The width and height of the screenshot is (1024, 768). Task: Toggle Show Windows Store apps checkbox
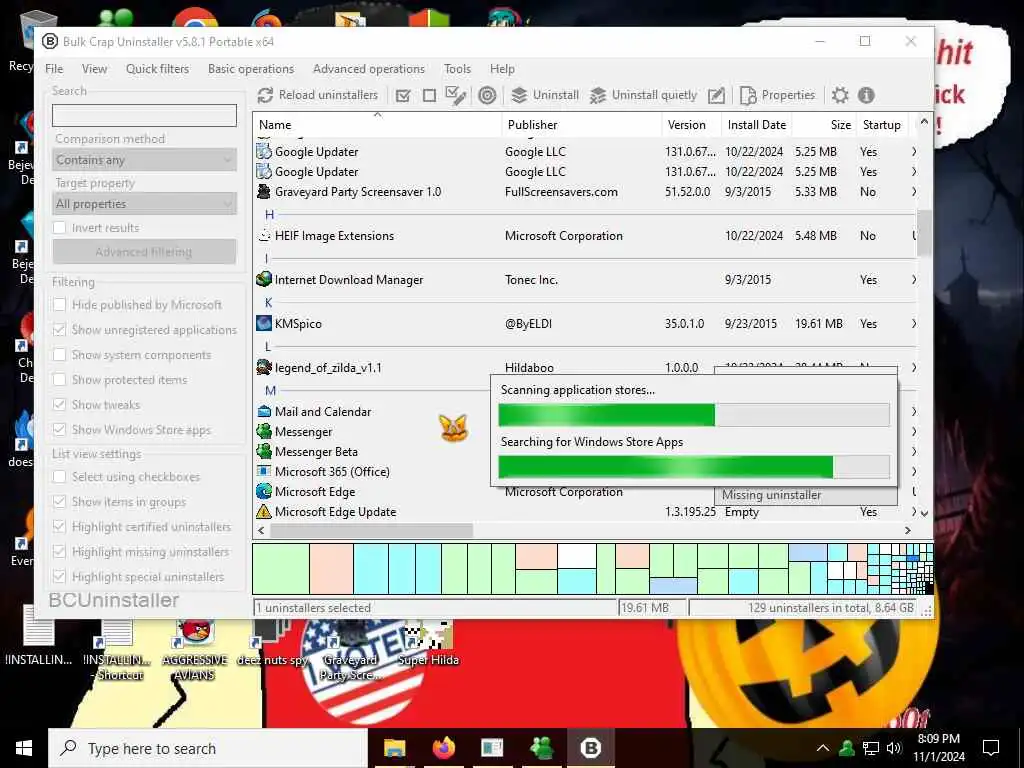tap(59, 429)
